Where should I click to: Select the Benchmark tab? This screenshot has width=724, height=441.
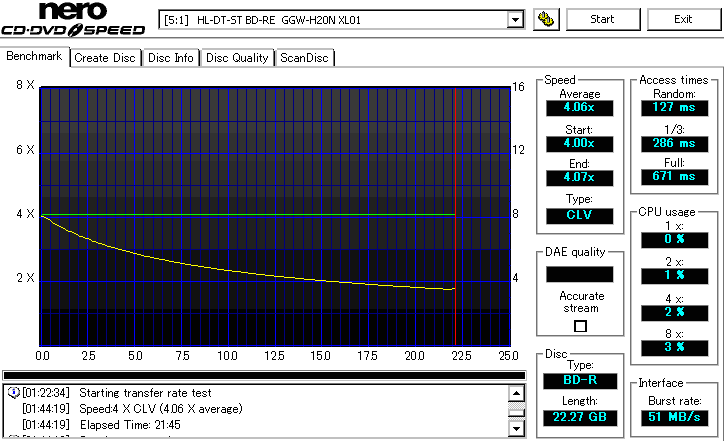pyautogui.click(x=35, y=57)
